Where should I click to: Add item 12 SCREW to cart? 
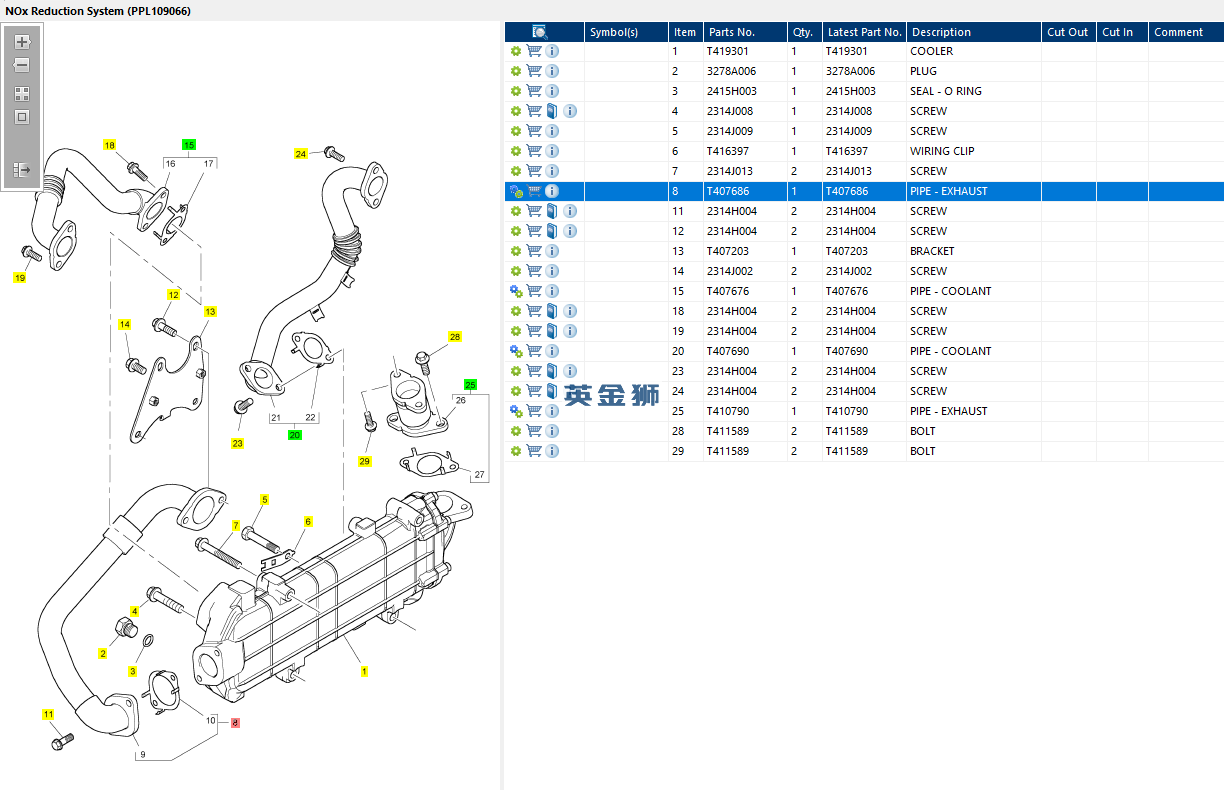click(x=534, y=231)
